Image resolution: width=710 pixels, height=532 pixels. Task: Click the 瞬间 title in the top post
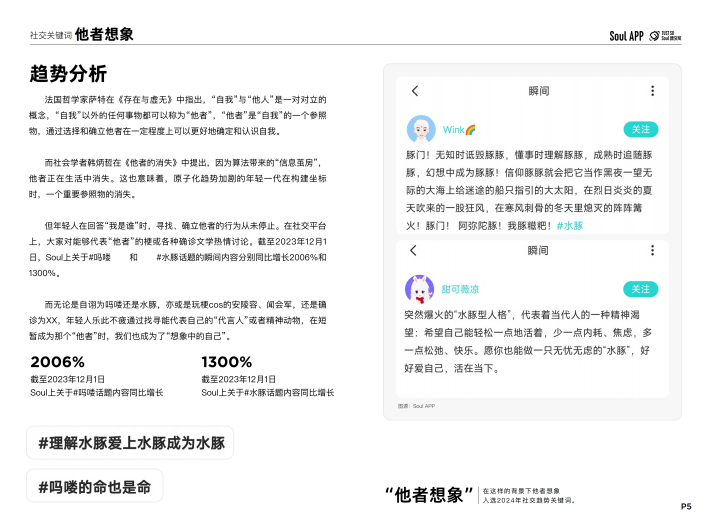tap(538, 91)
